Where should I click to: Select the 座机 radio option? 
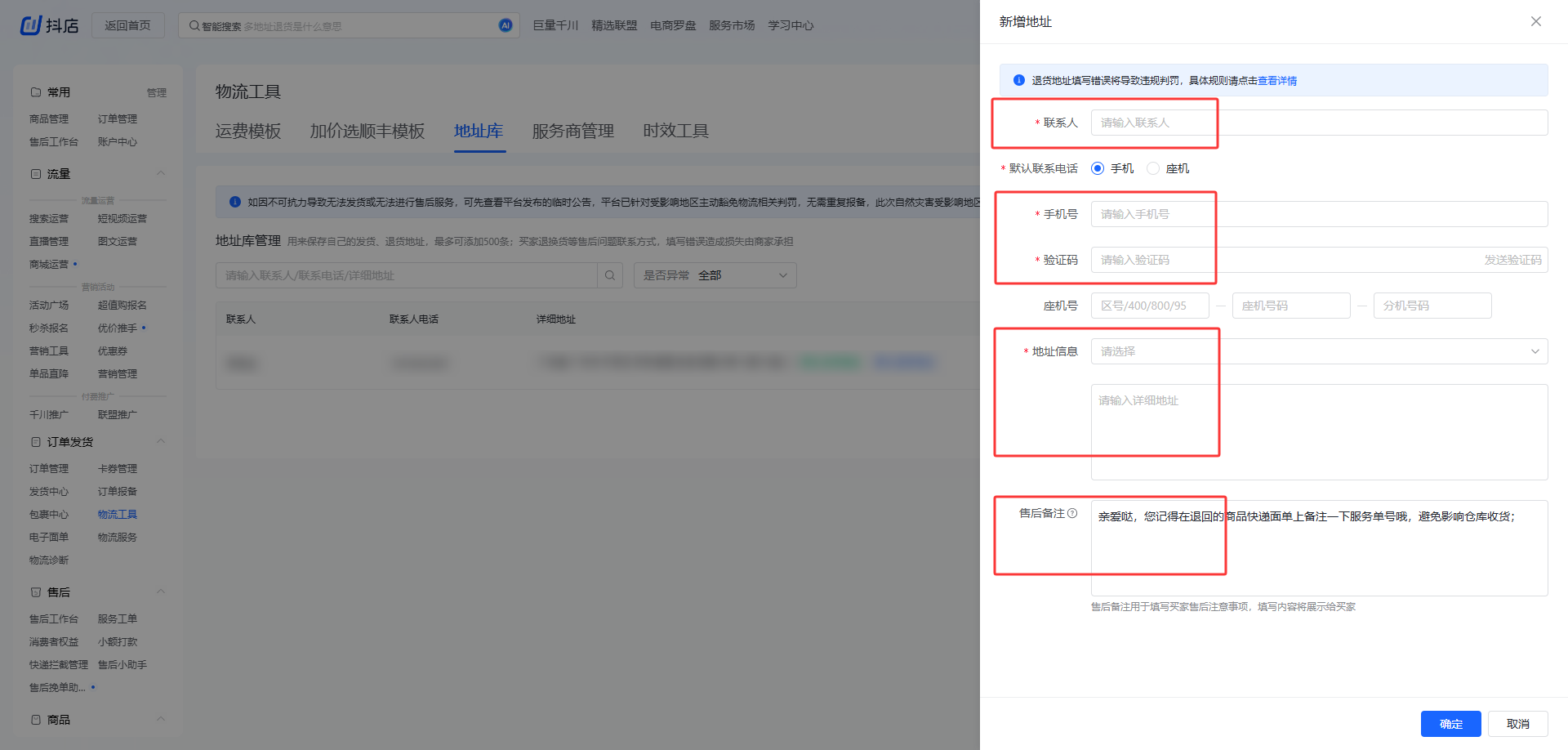point(1153,168)
